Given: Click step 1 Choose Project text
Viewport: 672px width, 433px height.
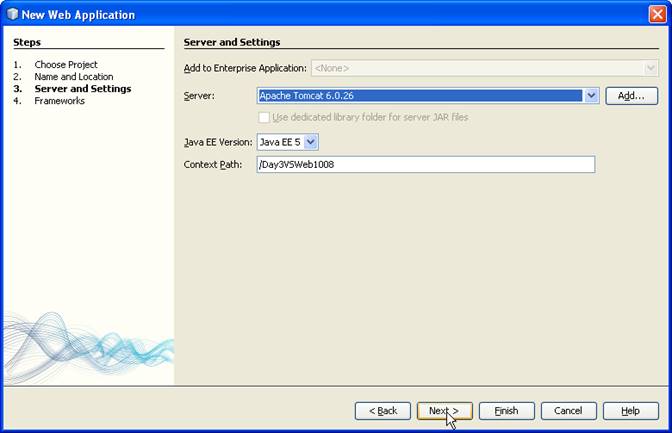Looking at the screenshot, I should (66, 65).
